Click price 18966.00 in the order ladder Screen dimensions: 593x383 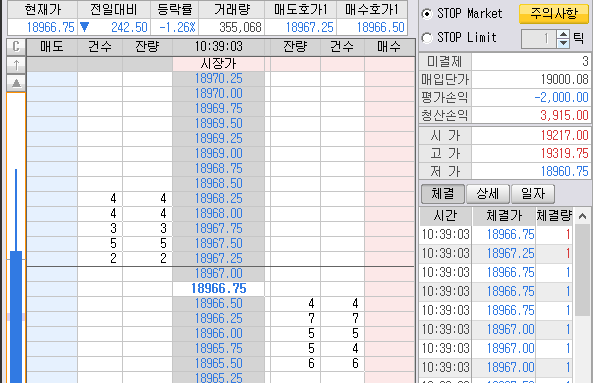(x=218, y=333)
